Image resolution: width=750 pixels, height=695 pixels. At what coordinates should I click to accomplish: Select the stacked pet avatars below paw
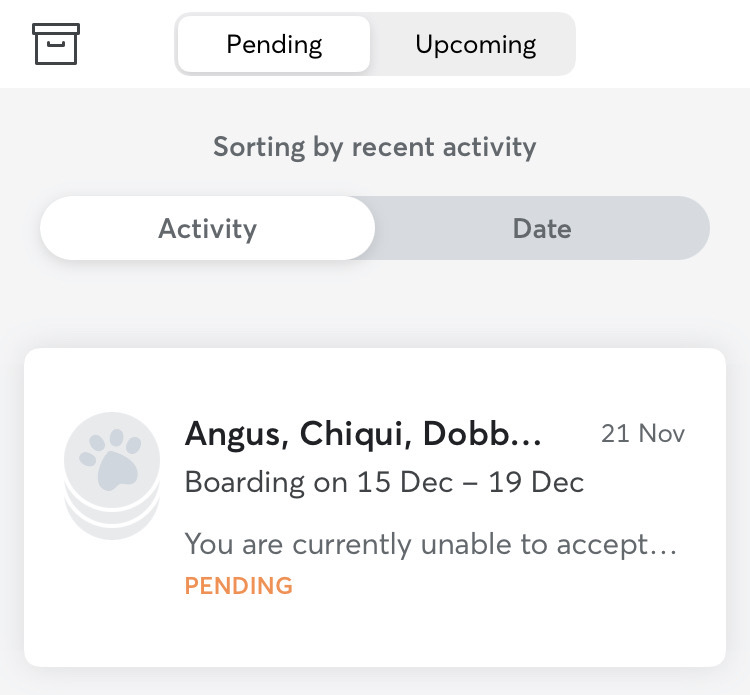pos(112,522)
